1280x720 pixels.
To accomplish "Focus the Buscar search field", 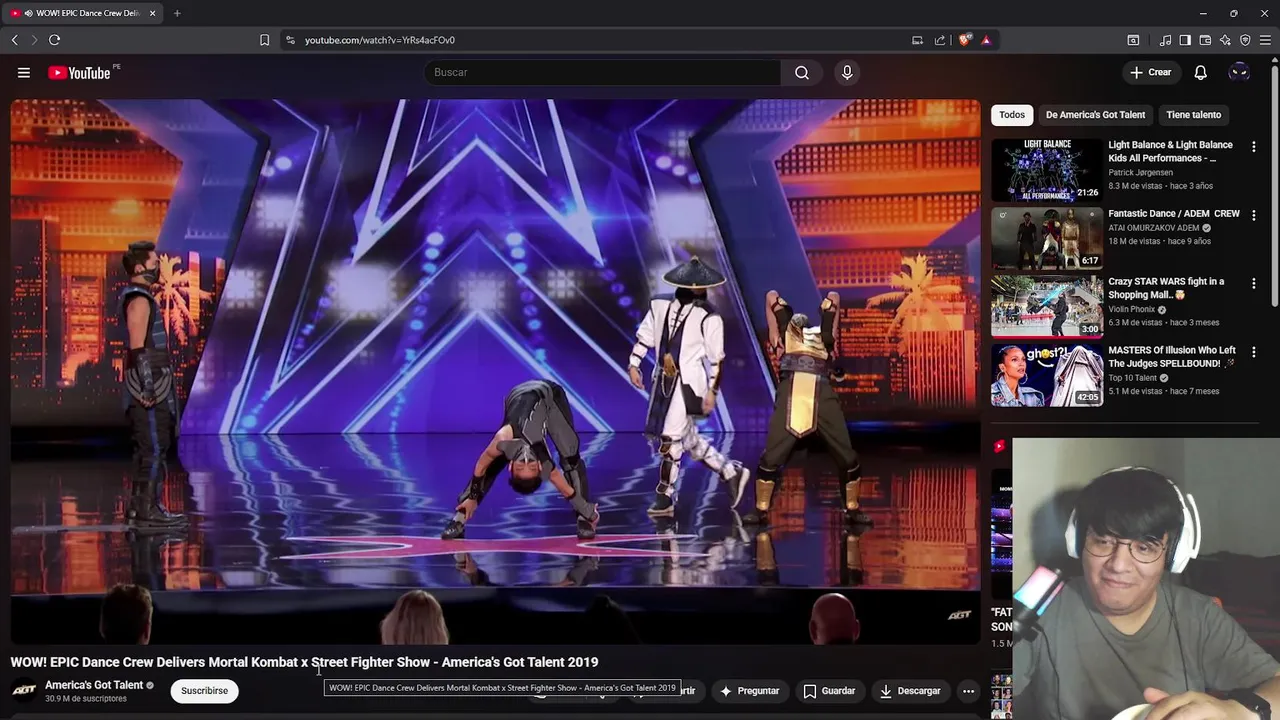I will (x=603, y=72).
